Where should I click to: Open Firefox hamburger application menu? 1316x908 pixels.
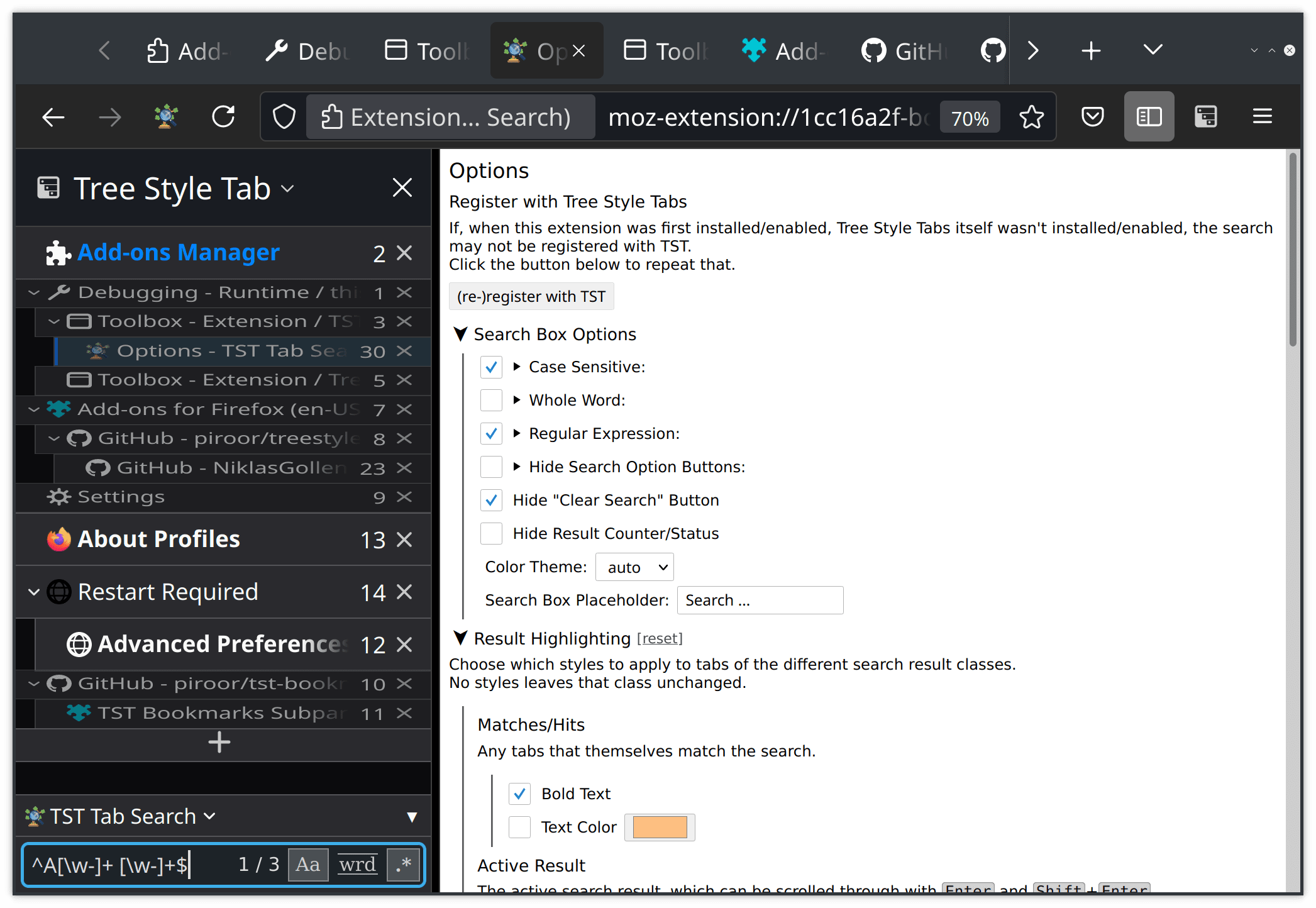coord(1262,117)
